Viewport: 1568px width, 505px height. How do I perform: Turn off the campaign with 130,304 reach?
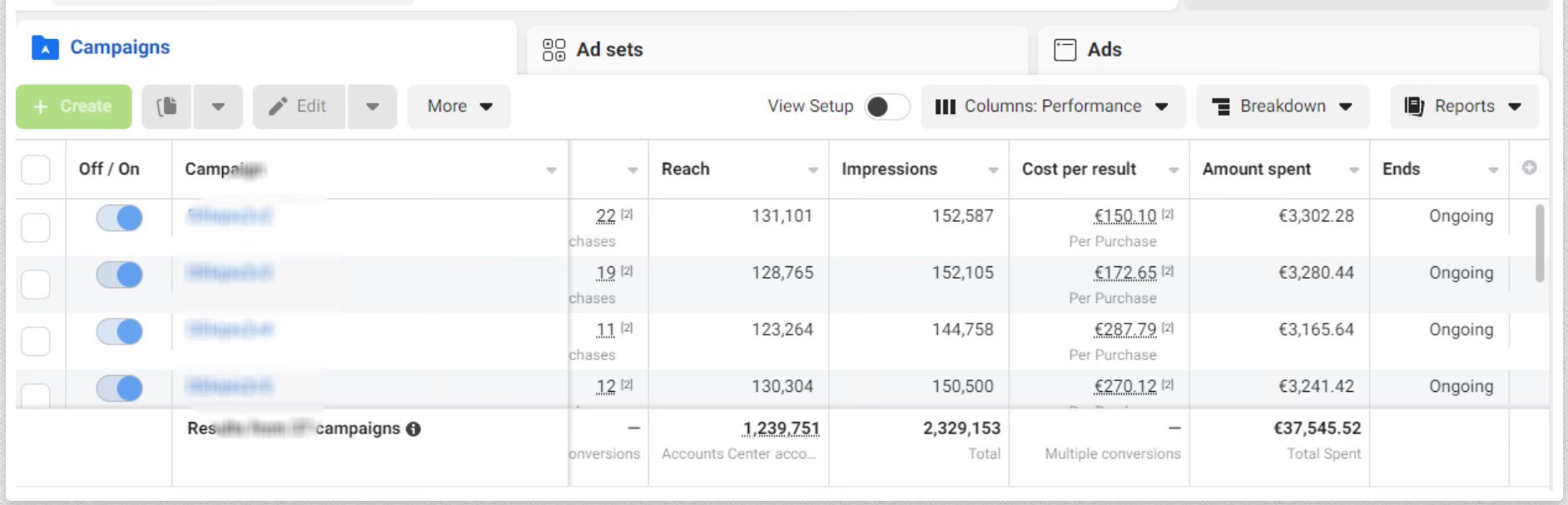point(119,388)
